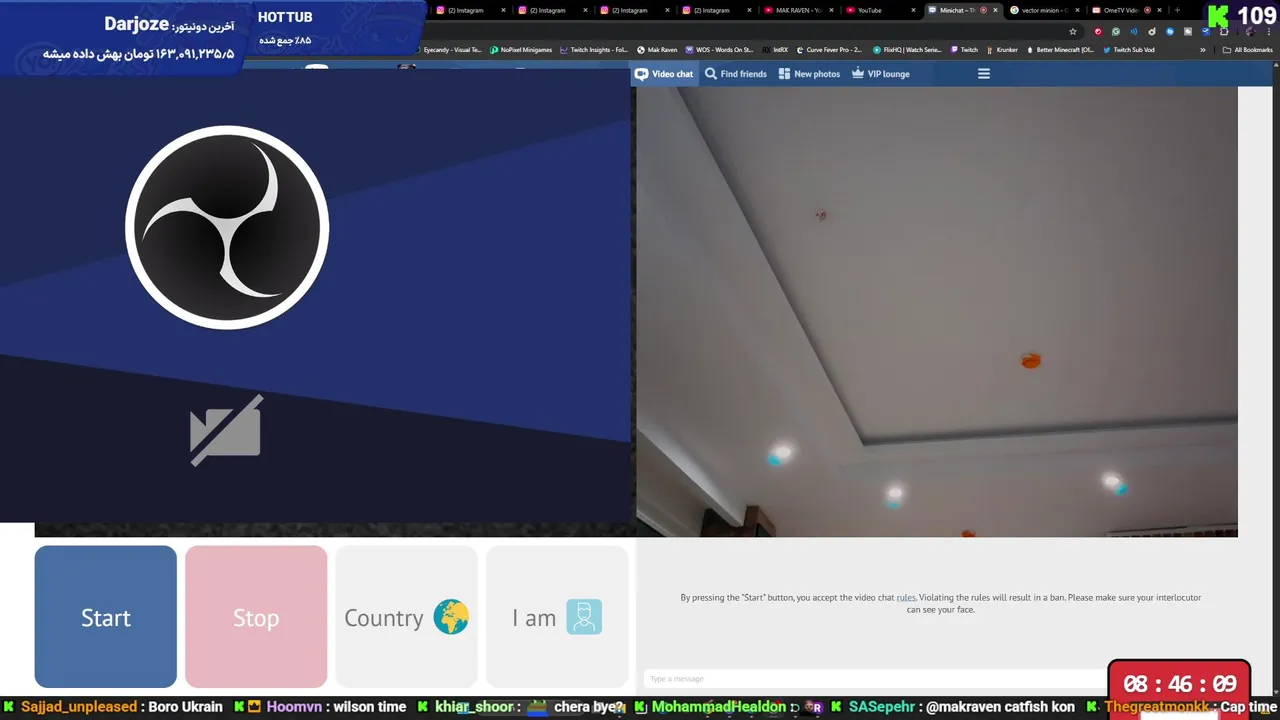Screen dimensions: 1280x720
Task: Open the Video chat section
Action: [x=664, y=74]
